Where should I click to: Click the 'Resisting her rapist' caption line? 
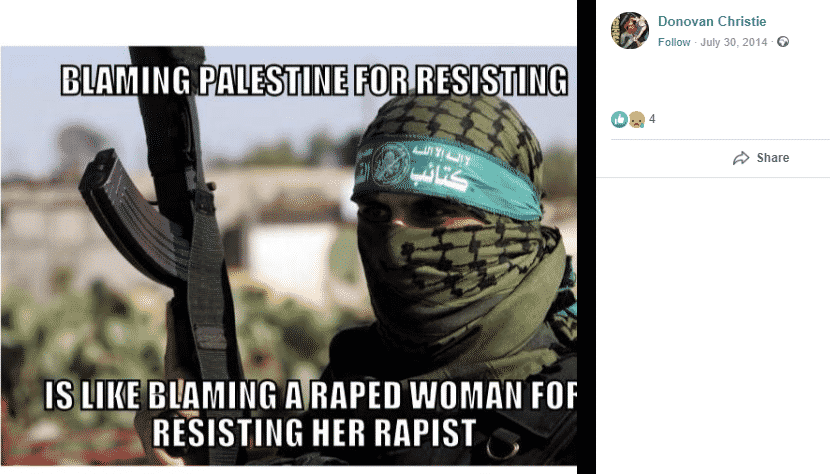click(x=314, y=433)
